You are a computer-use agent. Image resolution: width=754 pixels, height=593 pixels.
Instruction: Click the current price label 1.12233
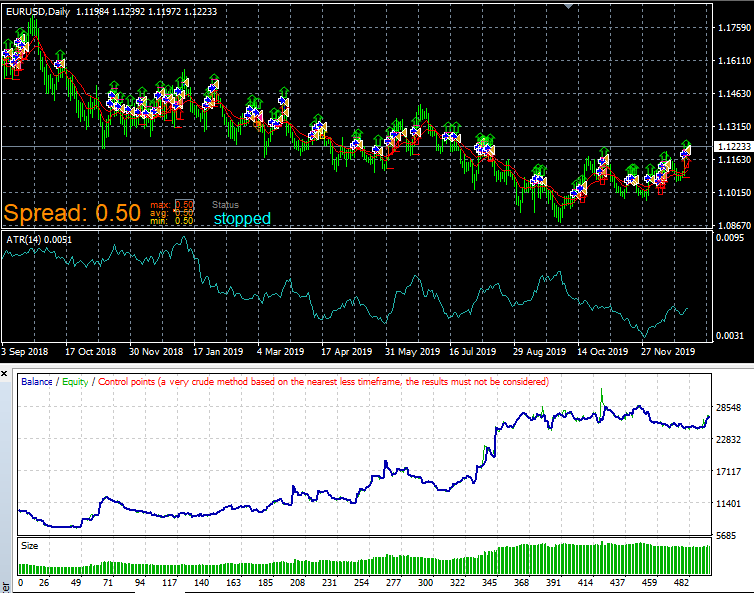click(734, 146)
